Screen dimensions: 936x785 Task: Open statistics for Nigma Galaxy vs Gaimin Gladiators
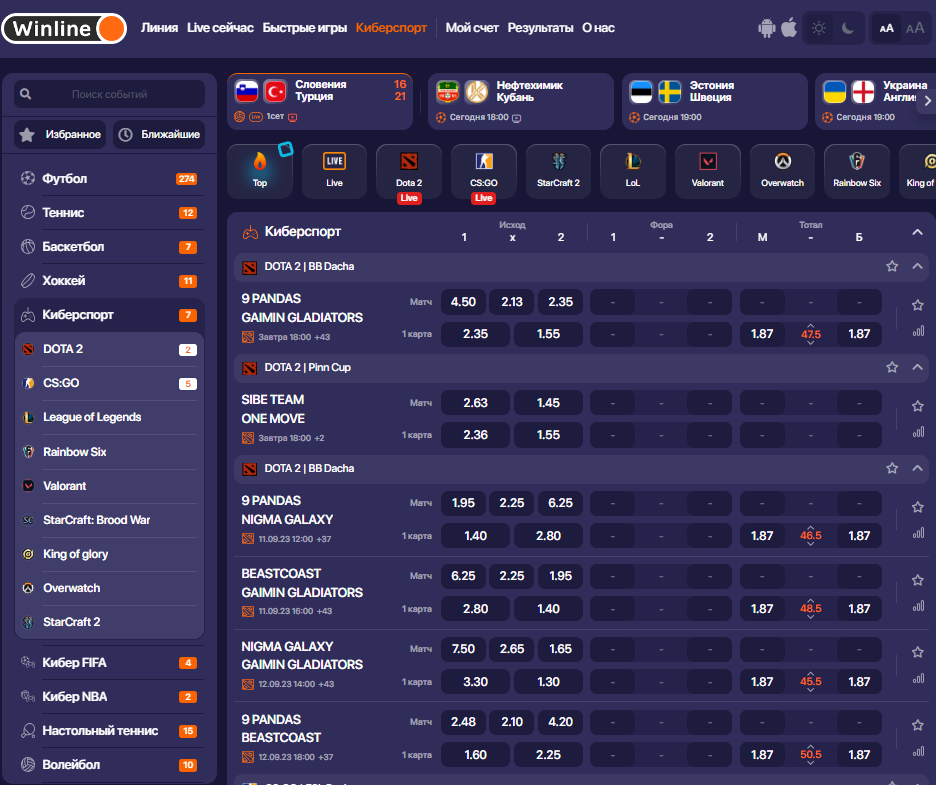click(918, 679)
